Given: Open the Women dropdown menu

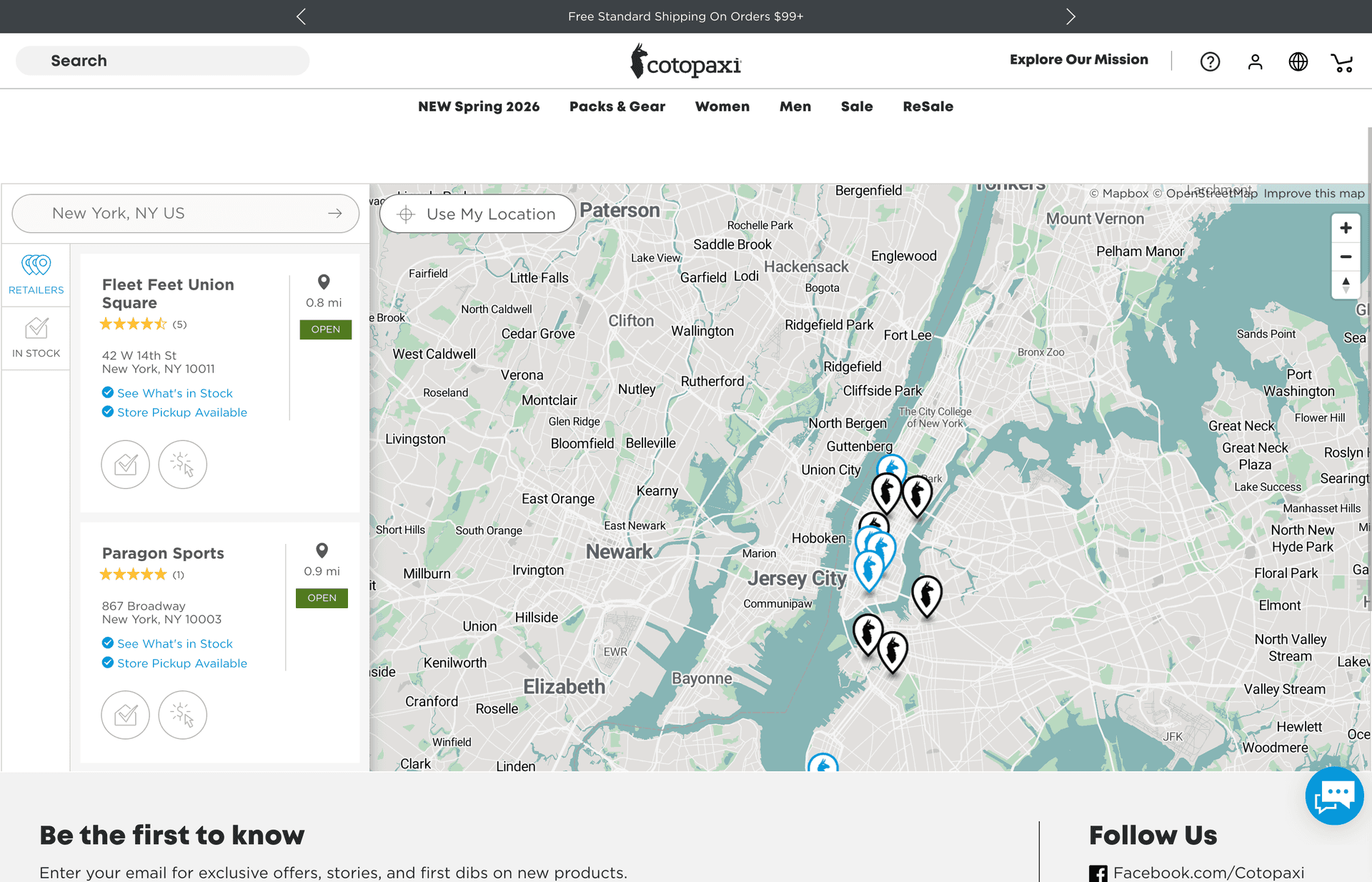Looking at the screenshot, I should (x=722, y=106).
